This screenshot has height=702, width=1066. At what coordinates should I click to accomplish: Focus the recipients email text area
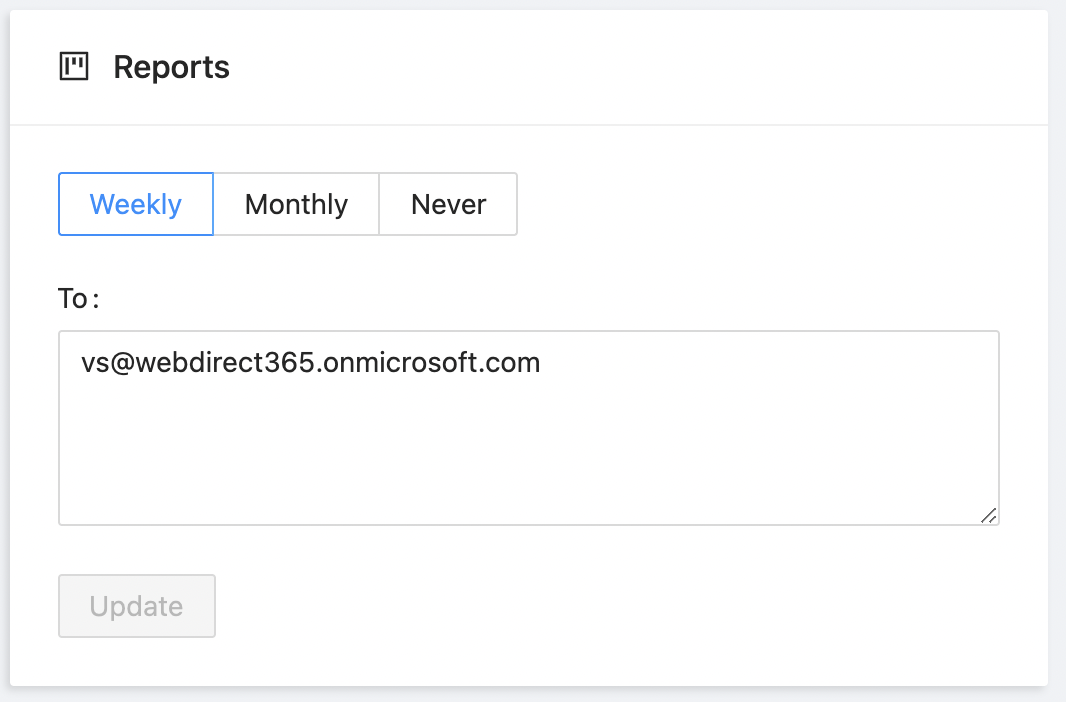[528, 440]
